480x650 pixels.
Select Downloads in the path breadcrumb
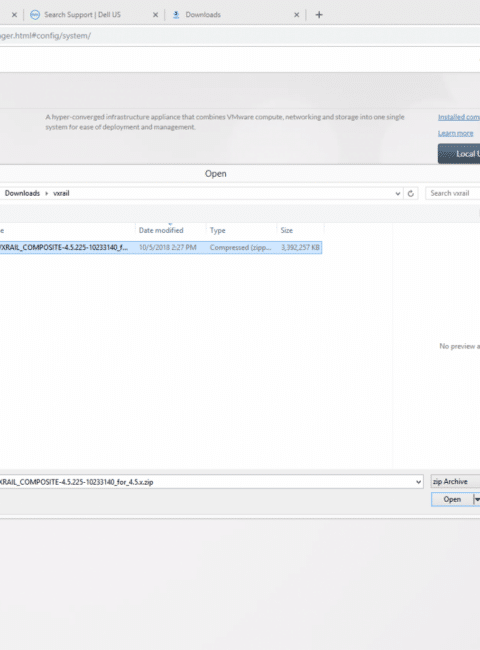[22, 193]
